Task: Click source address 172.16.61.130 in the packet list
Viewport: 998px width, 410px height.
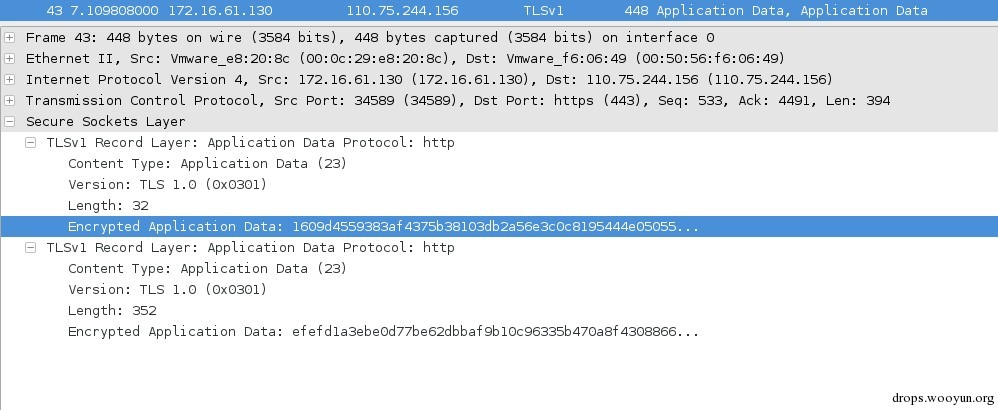Action: (x=228, y=11)
